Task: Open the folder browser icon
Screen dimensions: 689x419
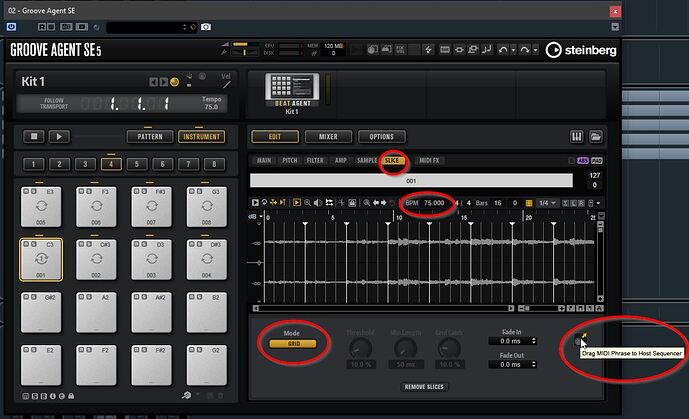Action: pyautogui.click(x=595, y=137)
